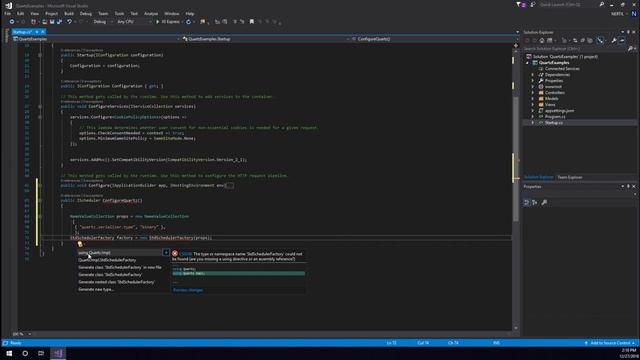The image size is (640, 360).
Task: Toggle the Preview Selected Items icon in Solution Explorer
Action: point(622,40)
